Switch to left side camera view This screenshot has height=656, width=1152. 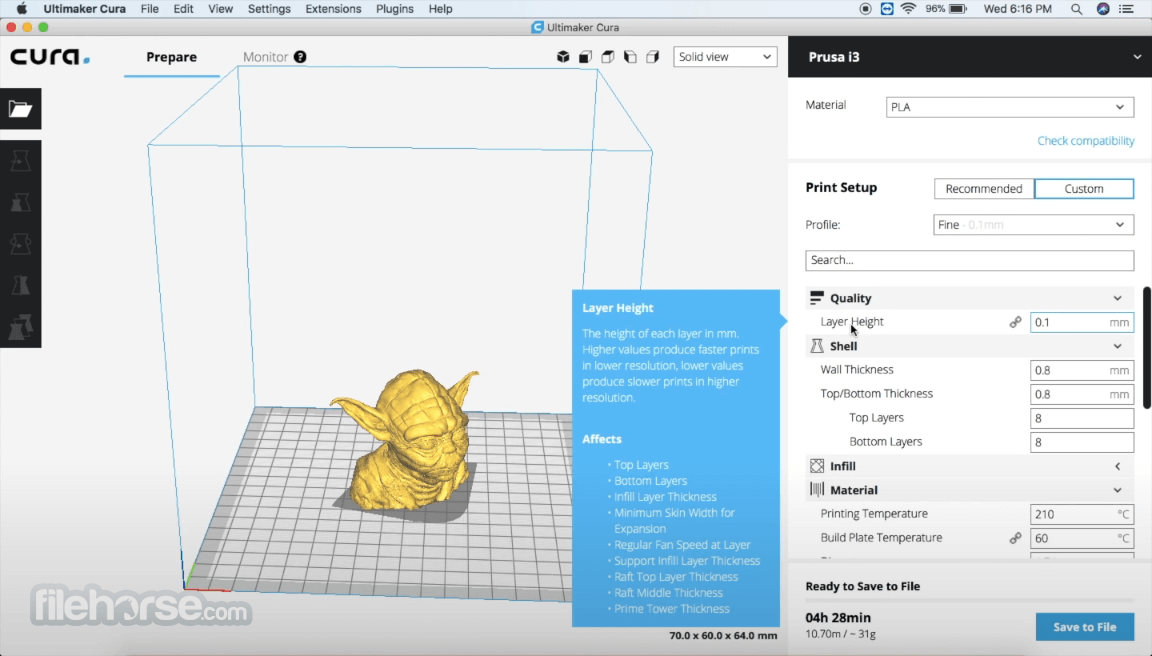(x=630, y=57)
